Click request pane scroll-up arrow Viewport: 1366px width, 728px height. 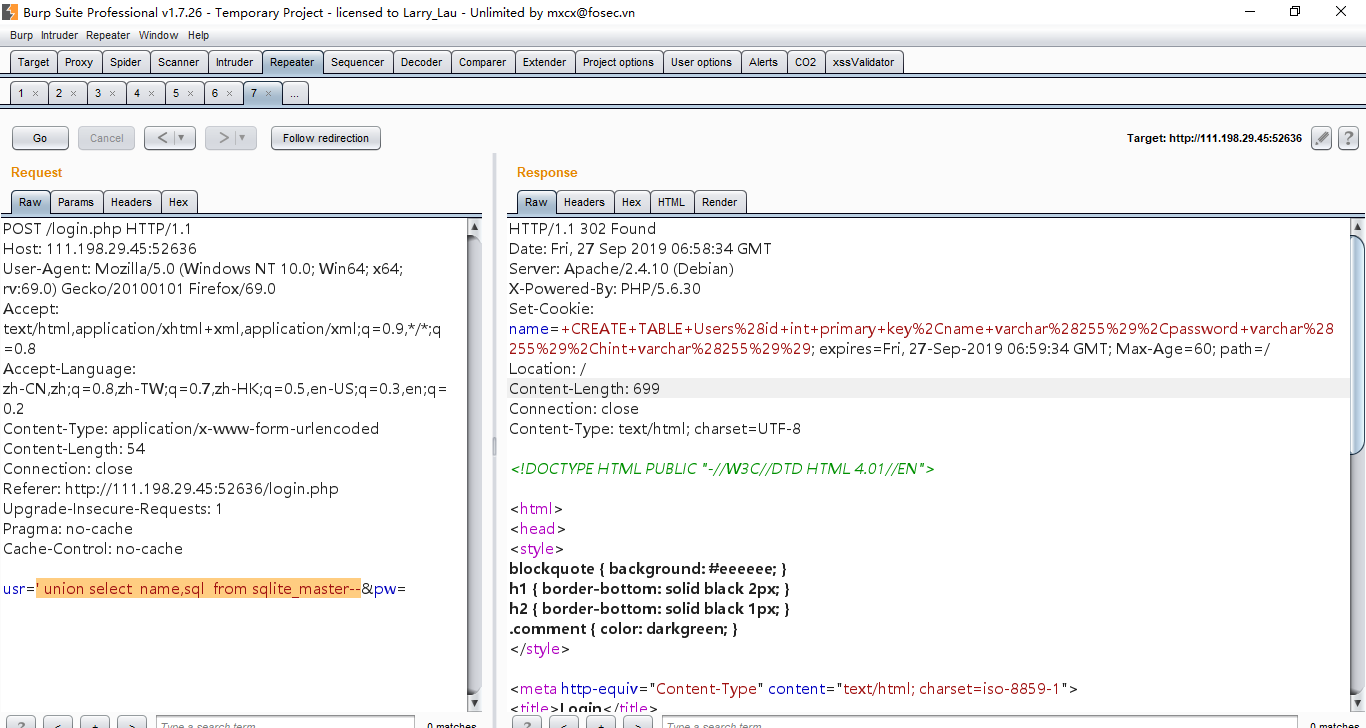[x=475, y=227]
